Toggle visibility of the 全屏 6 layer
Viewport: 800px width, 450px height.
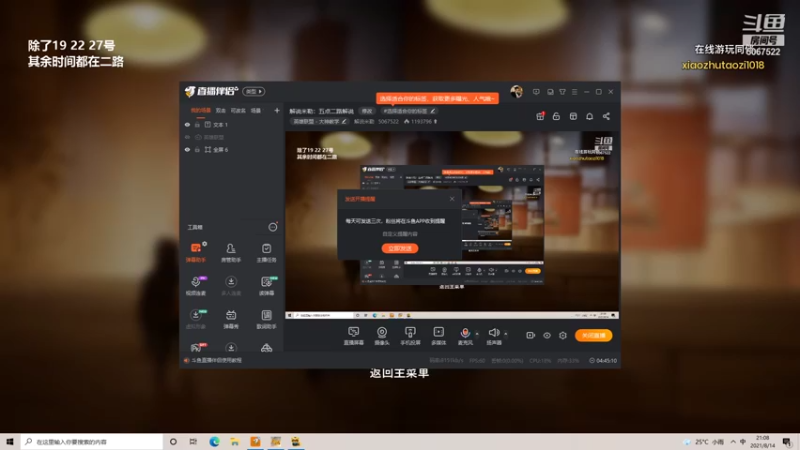[187, 149]
